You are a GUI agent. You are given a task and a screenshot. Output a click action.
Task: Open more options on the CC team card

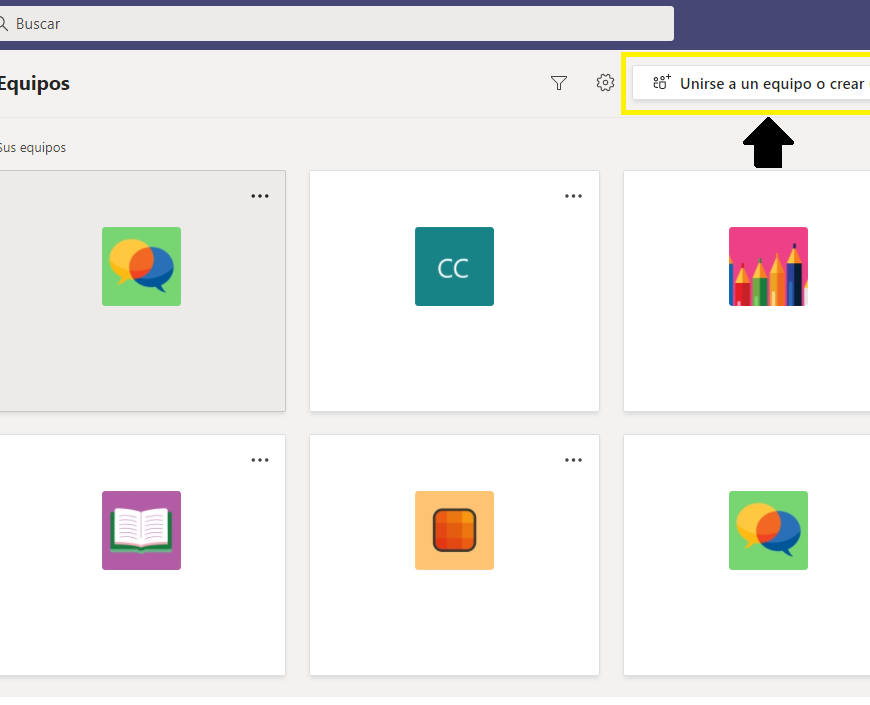tap(573, 196)
